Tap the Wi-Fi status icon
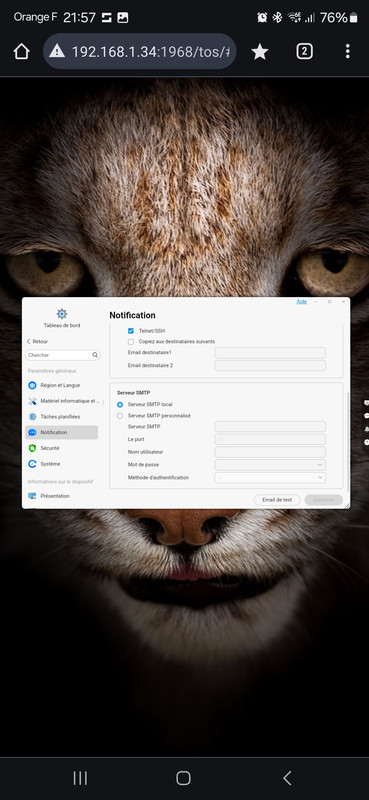369x800 pixels. click(x=294, y=18)
